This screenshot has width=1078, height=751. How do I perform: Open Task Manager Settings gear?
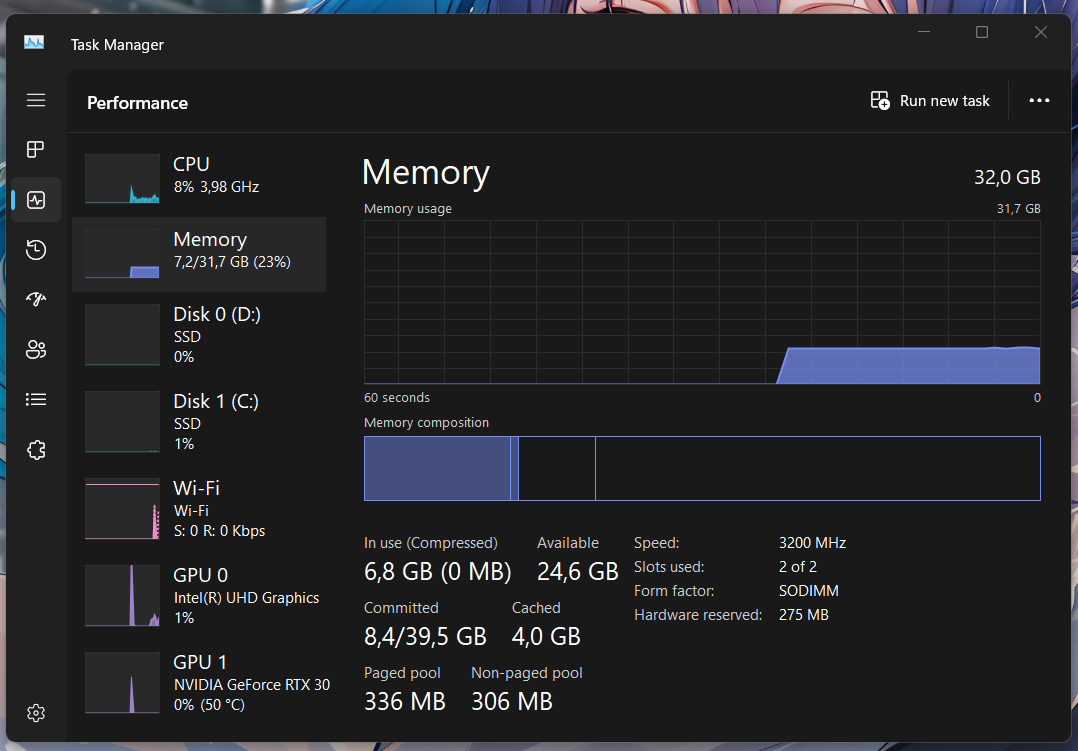36,713
